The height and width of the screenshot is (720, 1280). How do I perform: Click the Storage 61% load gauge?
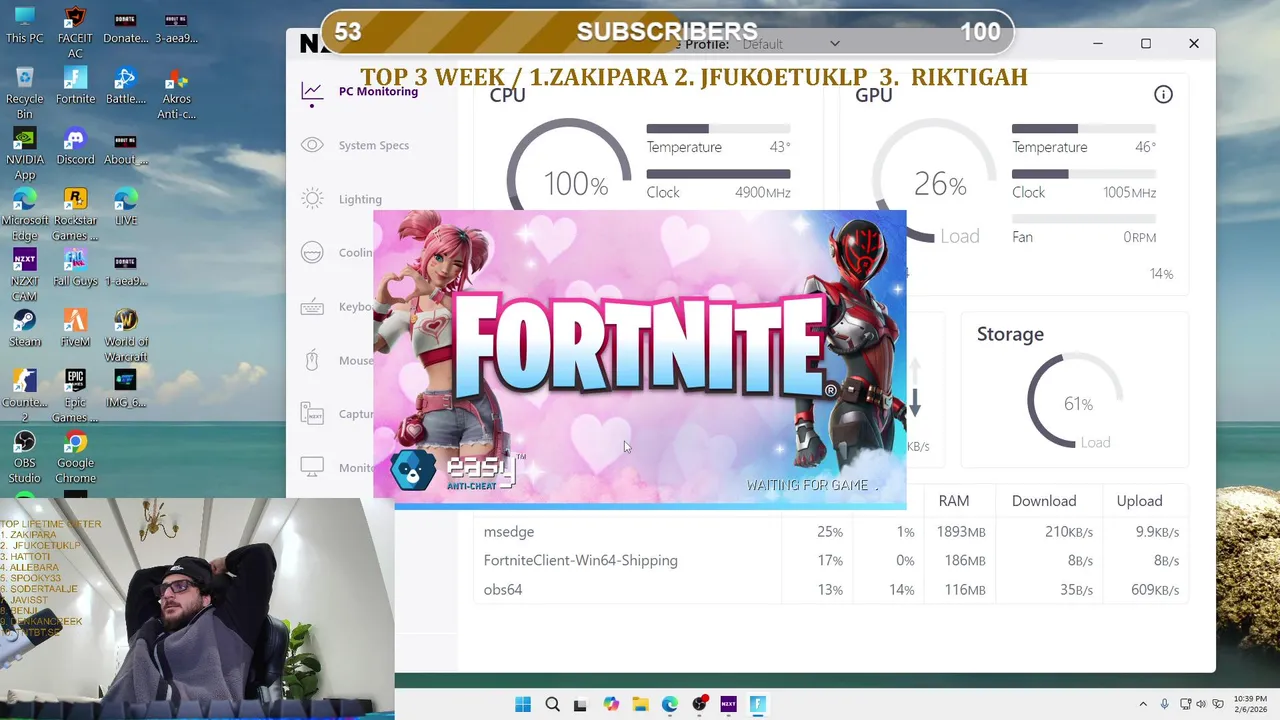click(x=1075, y=402)
